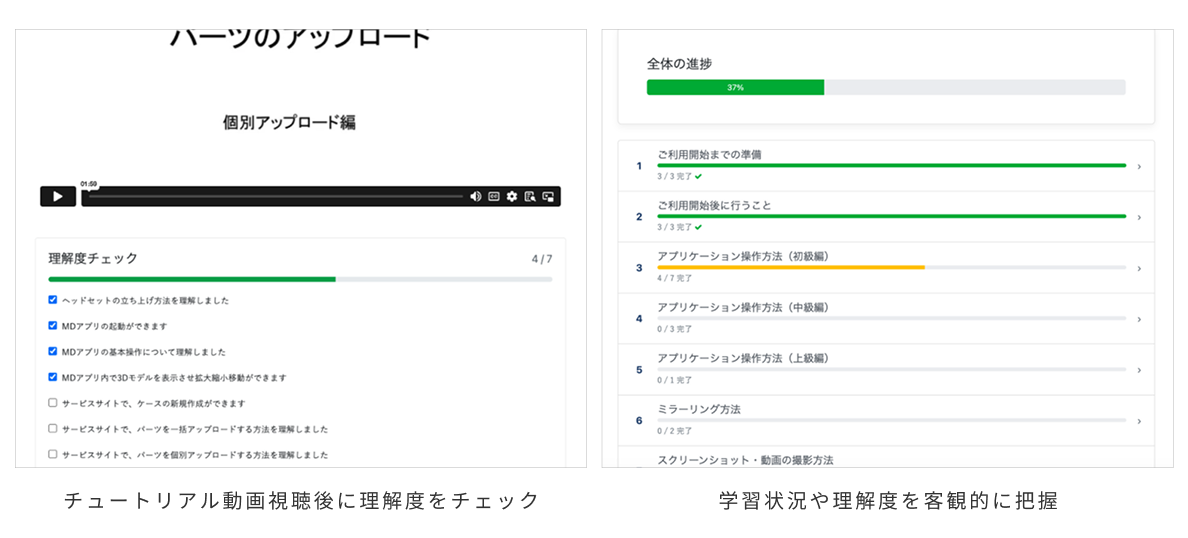The width and height of the screenshot is (1188, 538).
Task: Open the transcript search icon in player
Action: [x=529, y=197]
